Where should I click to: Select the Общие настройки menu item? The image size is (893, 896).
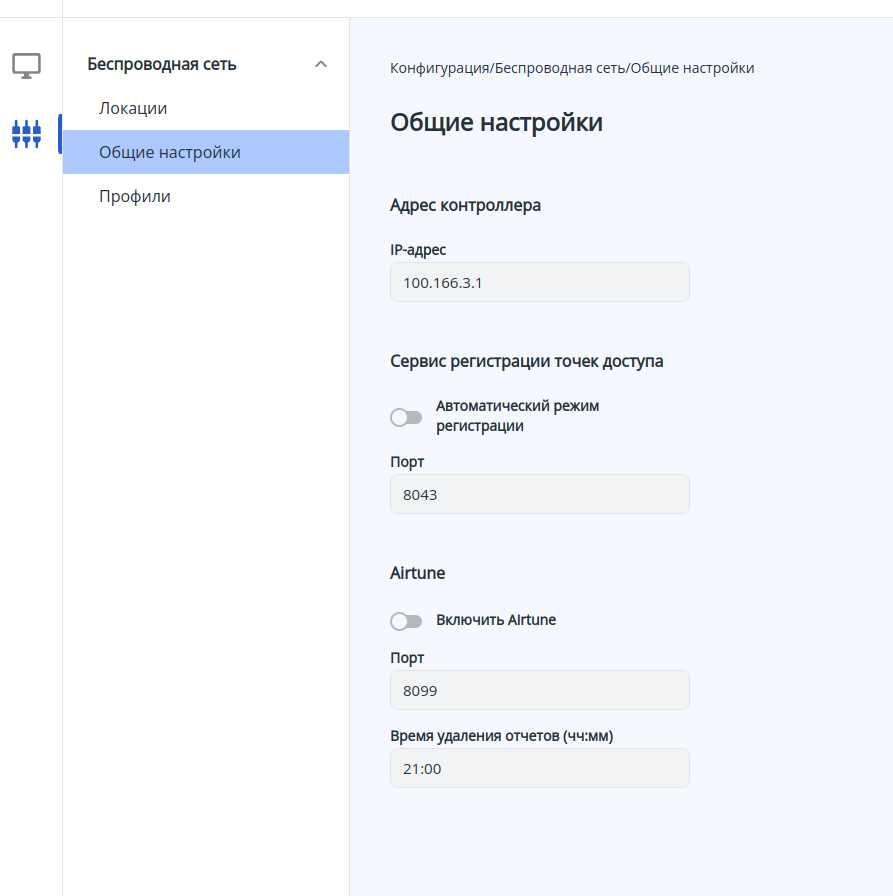coord(170,152)
